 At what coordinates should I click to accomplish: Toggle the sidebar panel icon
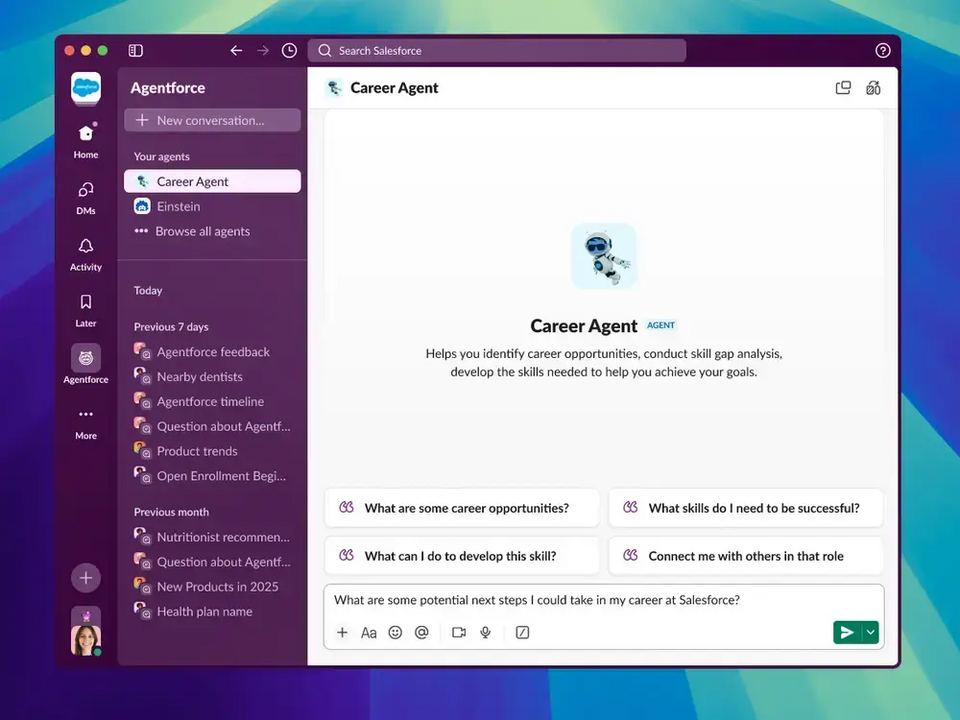[135, 50]
